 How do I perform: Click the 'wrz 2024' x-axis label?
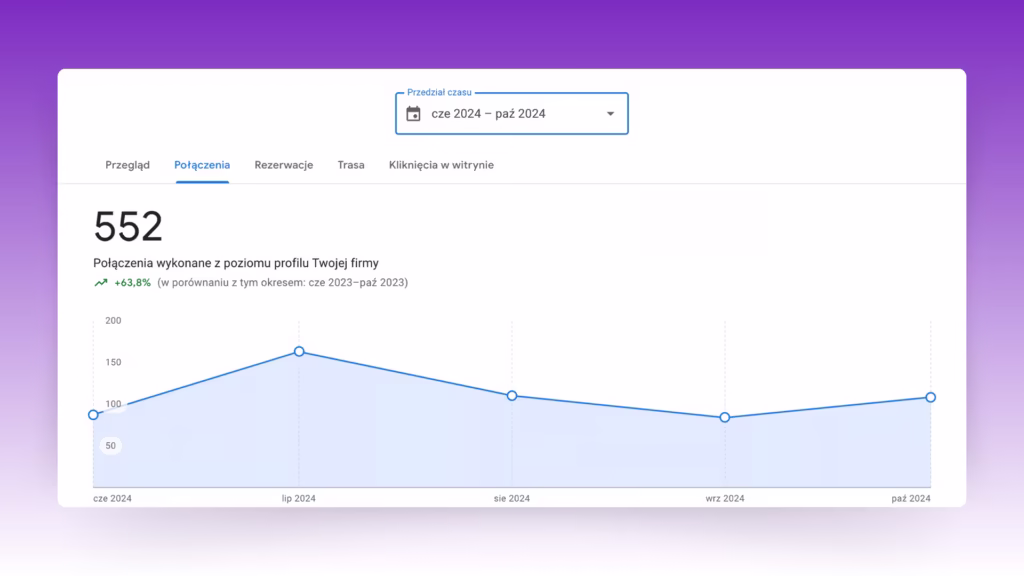[x=725, y=498]
